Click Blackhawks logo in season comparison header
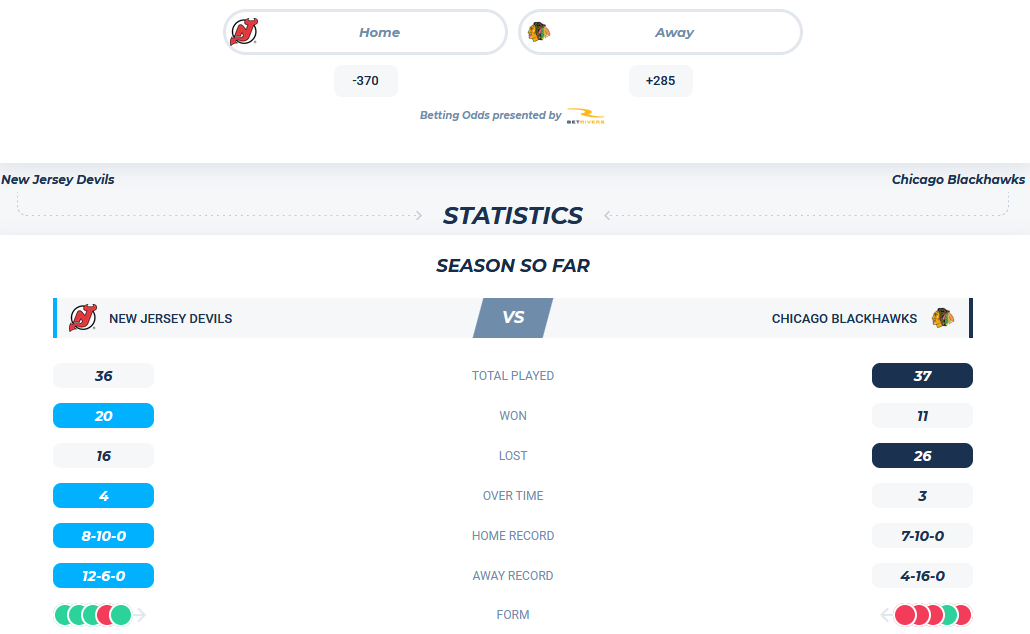The image size is (1030, 634). pyautogui.click(x=943, y=318)
